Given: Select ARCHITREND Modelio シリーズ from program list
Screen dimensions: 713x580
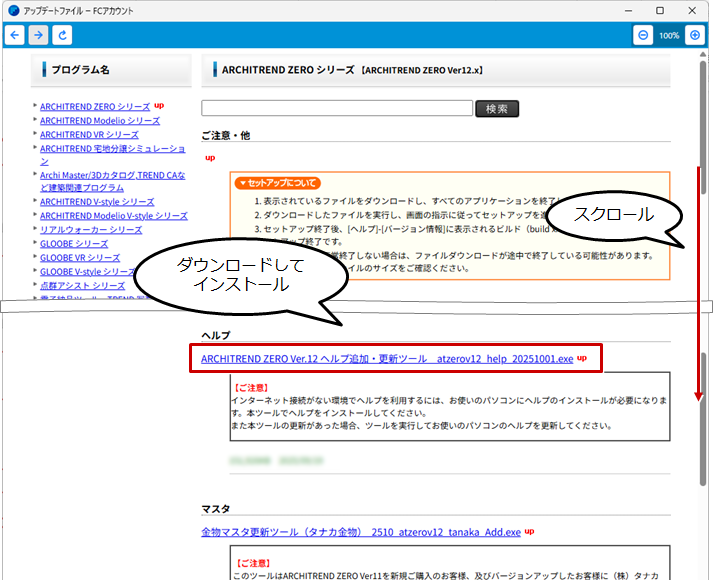Looking at the screenshot, I should point(99,120).
